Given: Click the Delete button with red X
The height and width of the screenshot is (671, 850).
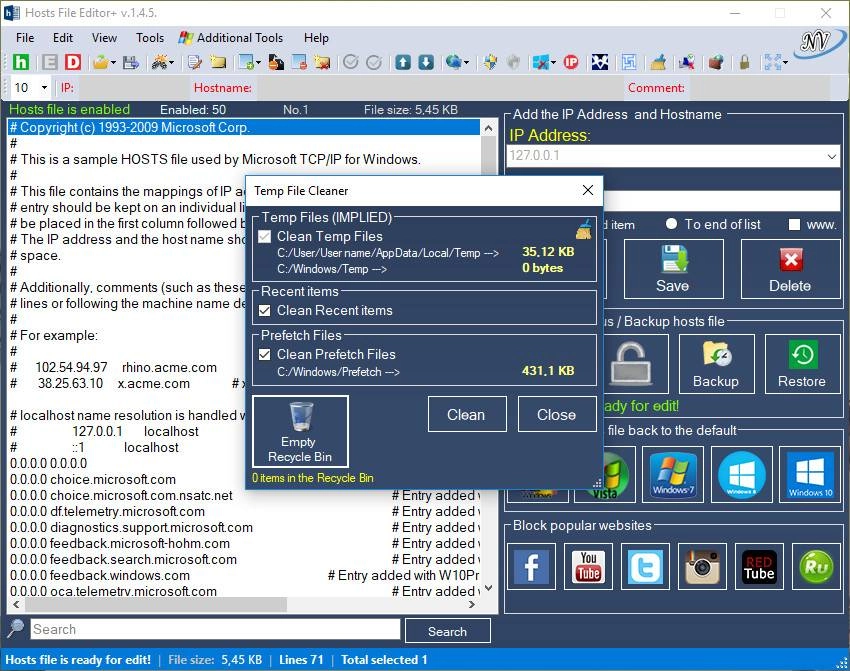Looking at the screenshot, I should [790, 269].
